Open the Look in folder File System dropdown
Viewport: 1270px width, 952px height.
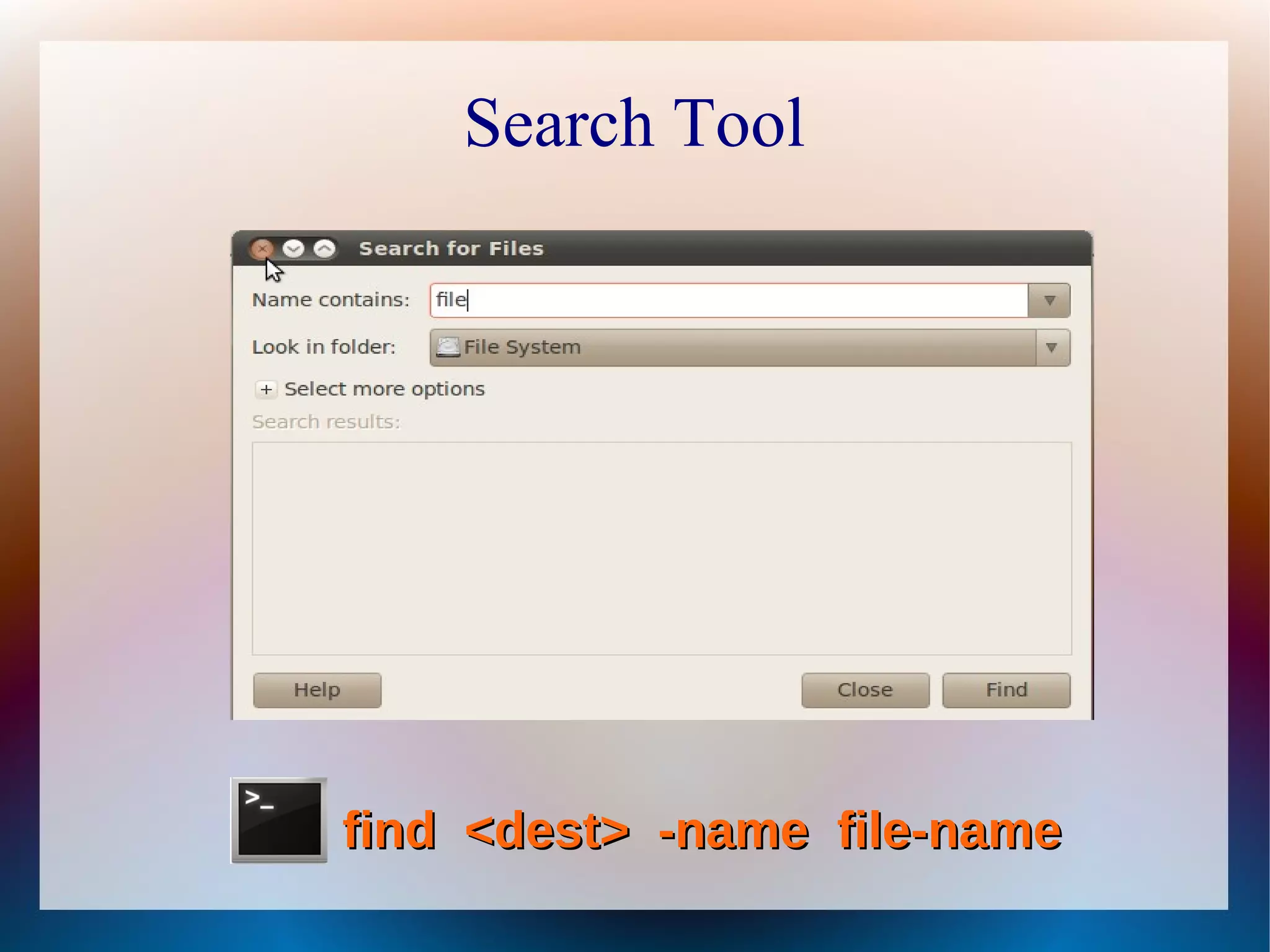tap(750, 347)
